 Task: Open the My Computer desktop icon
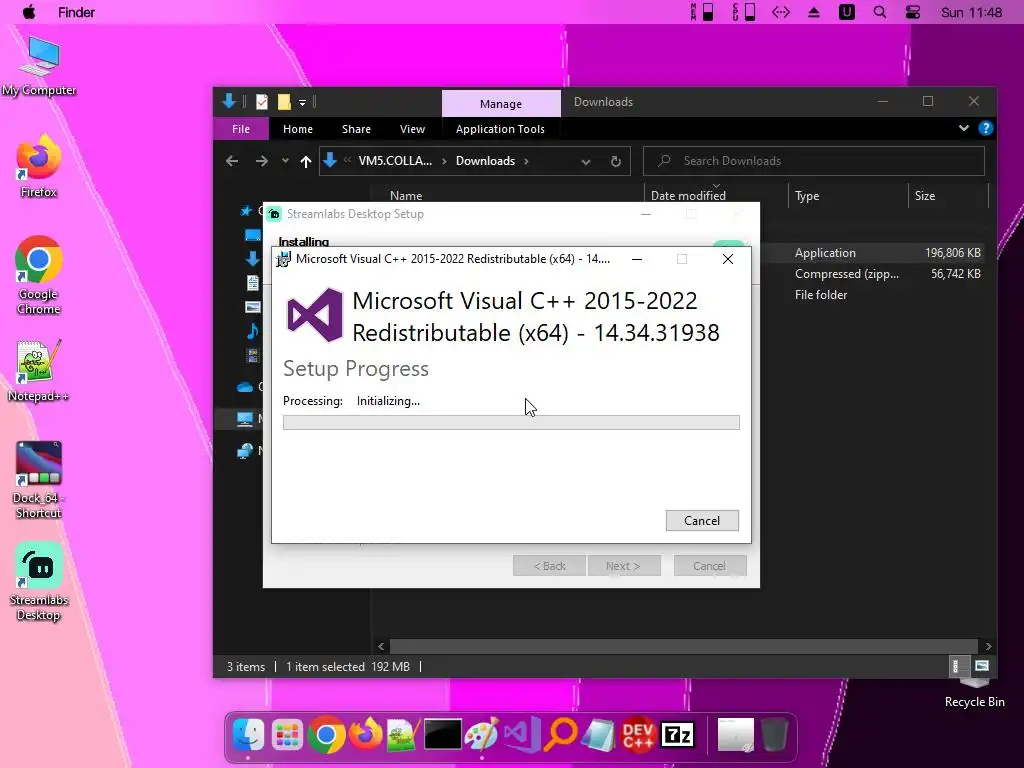click(39, 67)
